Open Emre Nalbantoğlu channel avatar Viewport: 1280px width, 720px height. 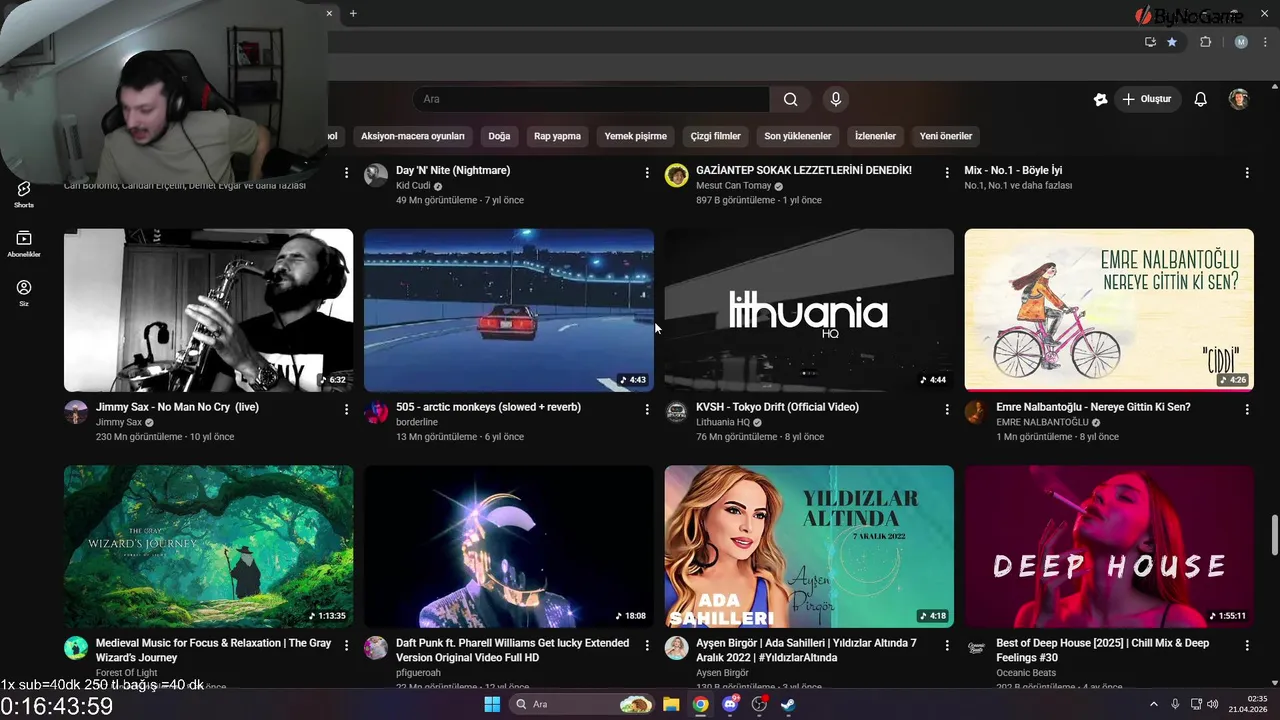click(x=976, y=412)
